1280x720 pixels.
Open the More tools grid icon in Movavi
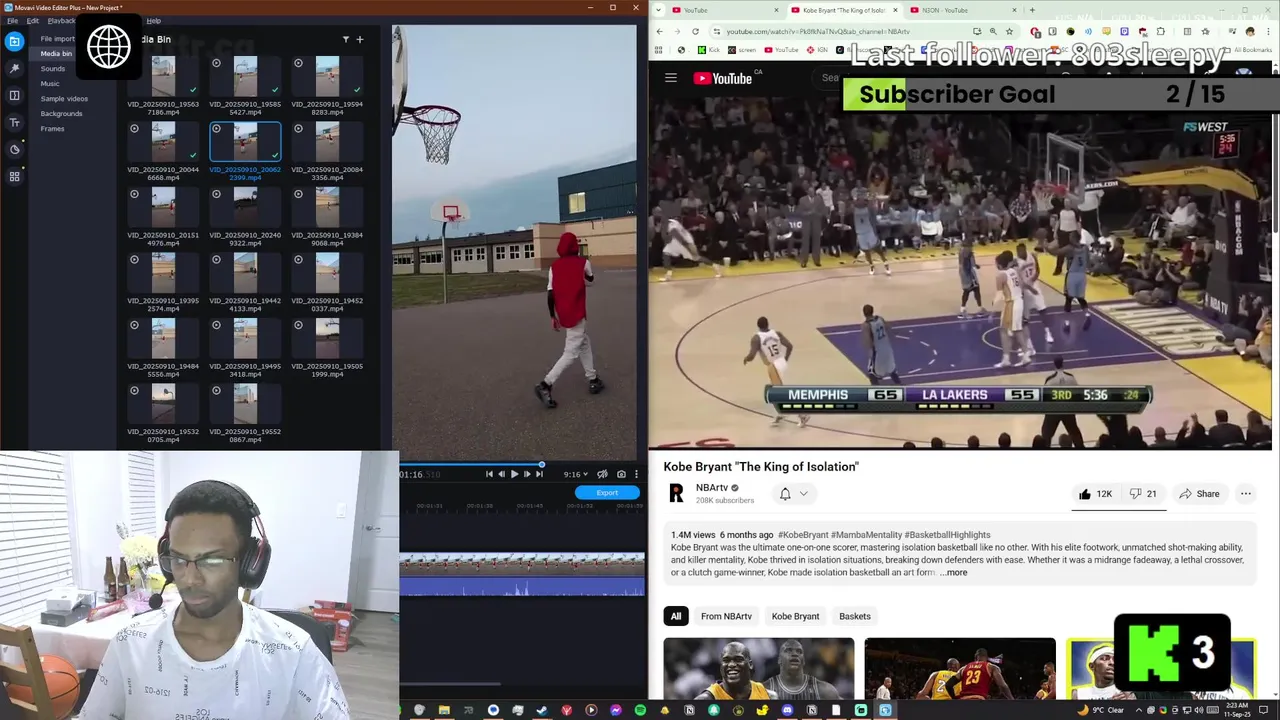pyautogui.click(x=14, y=176)
